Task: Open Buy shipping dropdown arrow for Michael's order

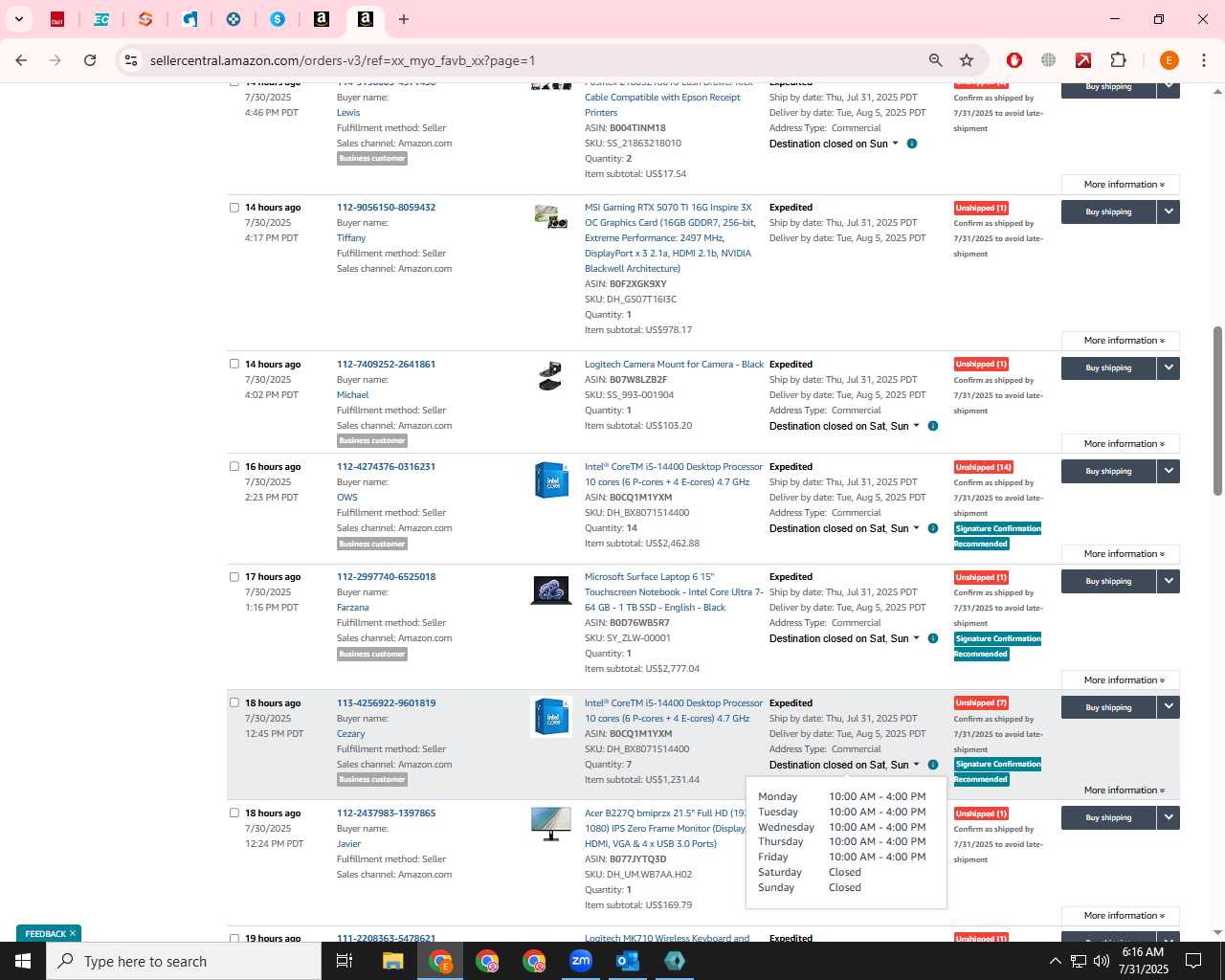Action: click(x=1168, y=367)
